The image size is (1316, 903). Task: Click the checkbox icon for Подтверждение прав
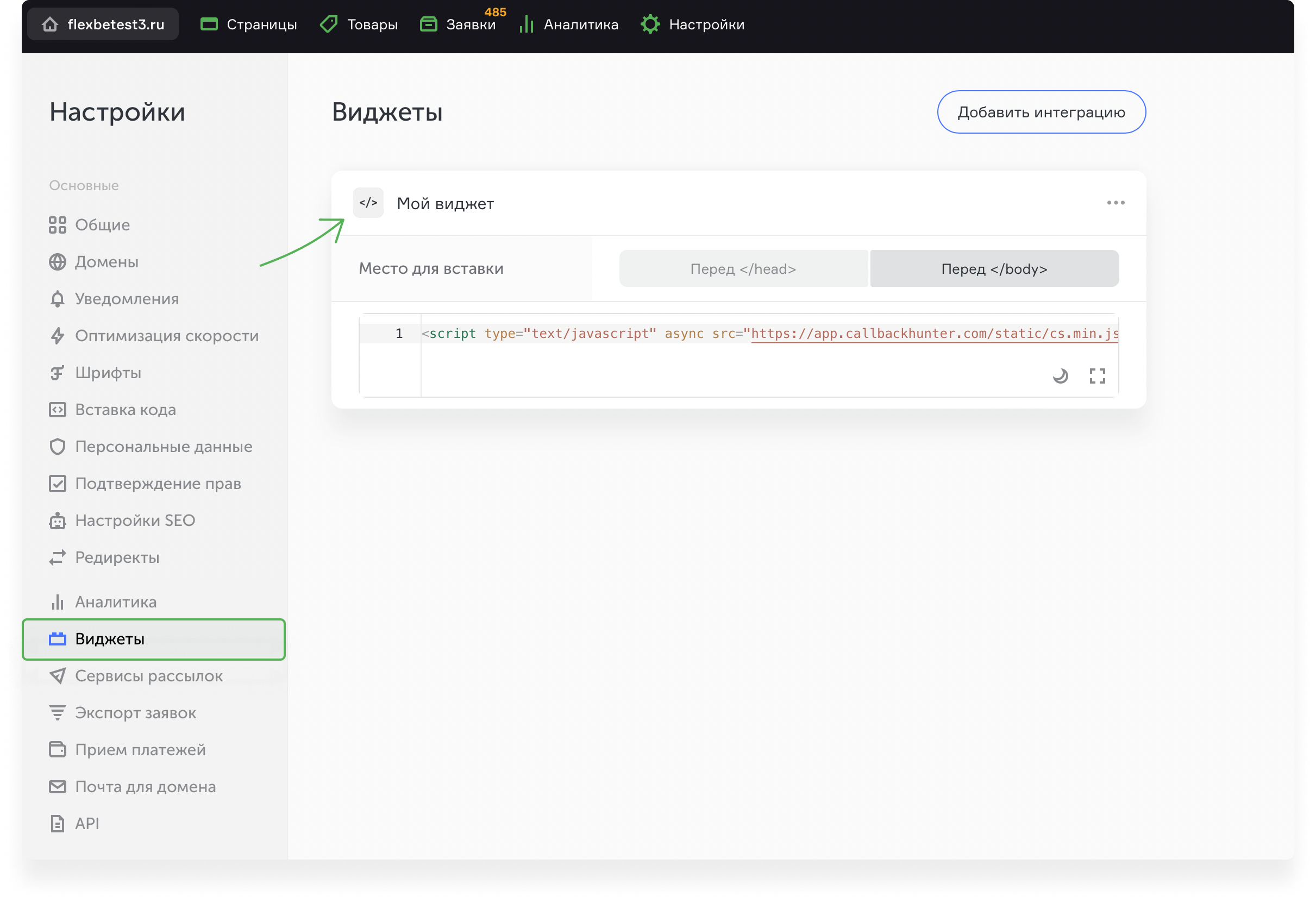pos(57,484)
